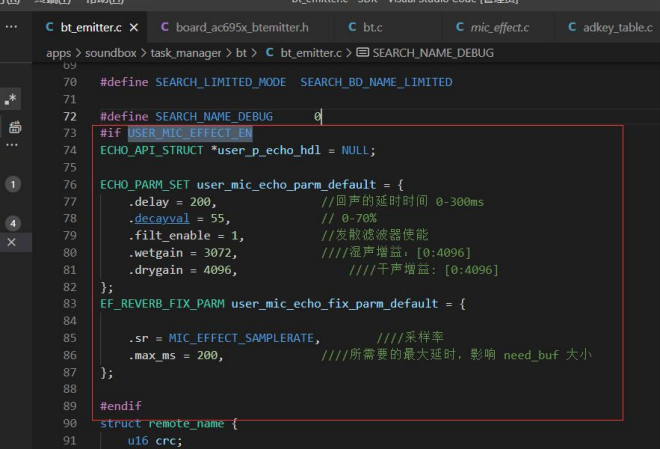This screenshot has width=660, height=449.
Task: Click the SEARCH_LIMITED_MODE macro name
Action: (221, 82)
